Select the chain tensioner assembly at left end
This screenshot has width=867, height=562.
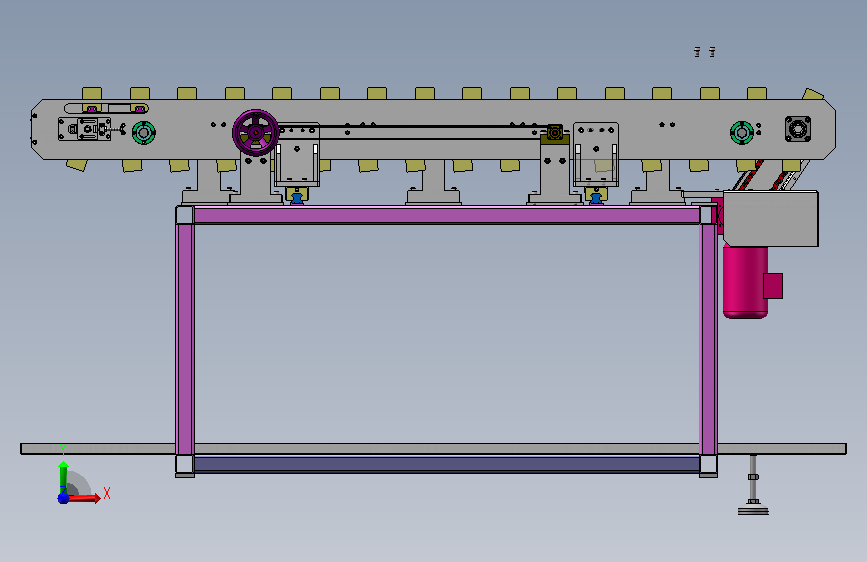point(85,129)
